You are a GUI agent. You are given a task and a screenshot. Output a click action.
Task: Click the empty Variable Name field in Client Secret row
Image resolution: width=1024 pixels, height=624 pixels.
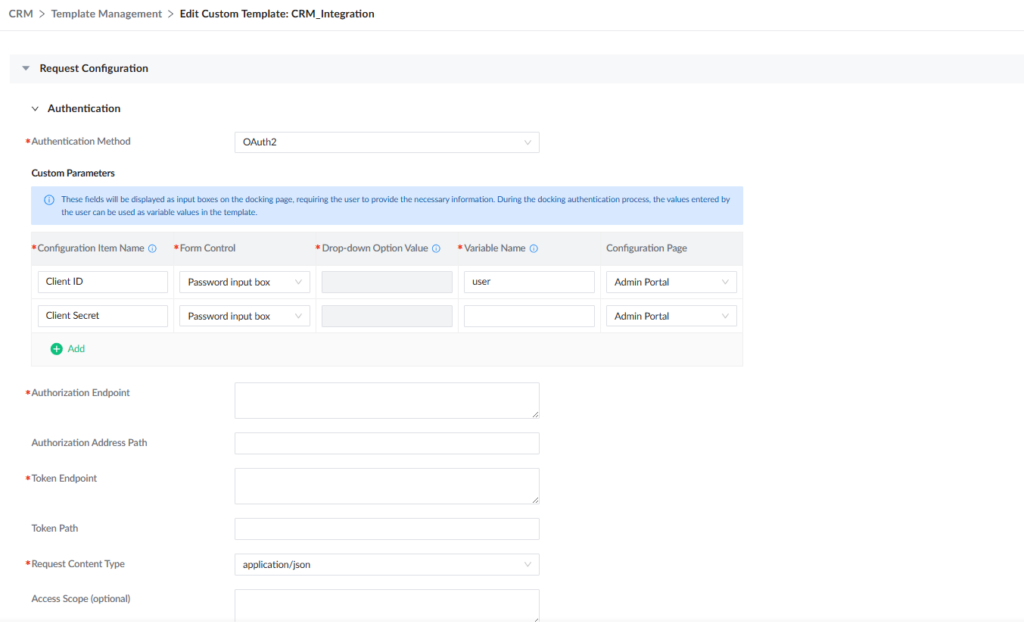tap(529, 316)
